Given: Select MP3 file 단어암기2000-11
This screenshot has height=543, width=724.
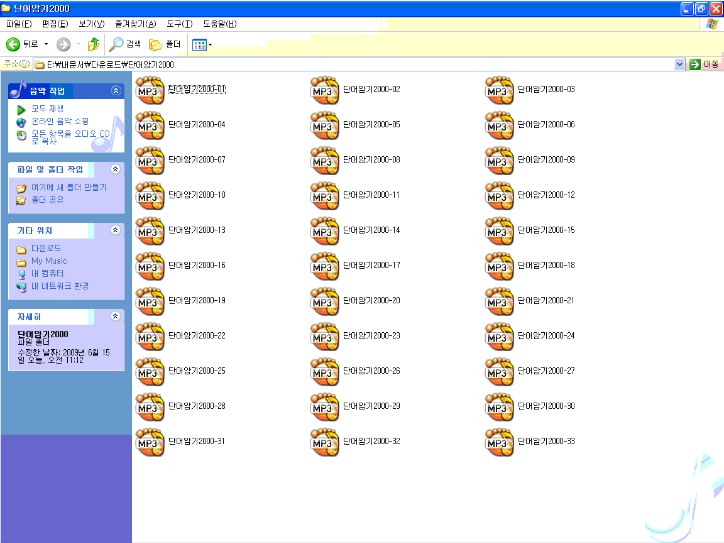Looking at the screenshot, I should tap(355, 195).
